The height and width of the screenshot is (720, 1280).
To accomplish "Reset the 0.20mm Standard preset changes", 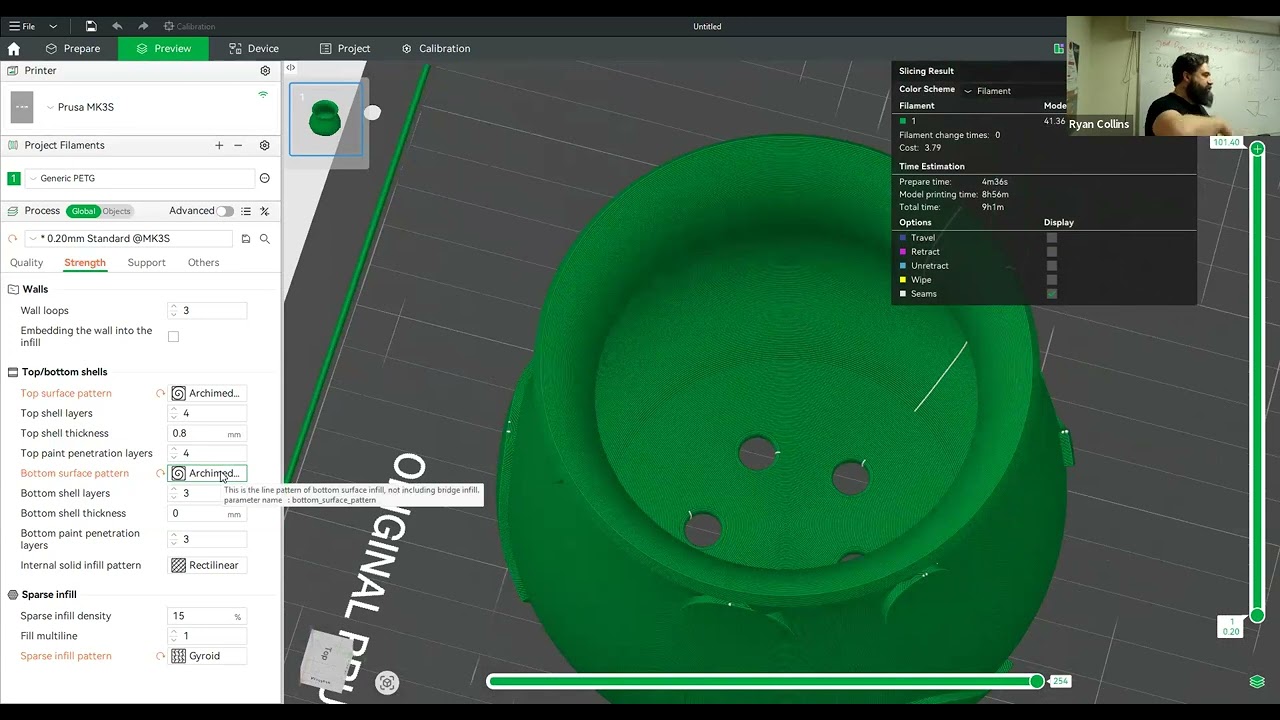I will click(x=13, y=239).
